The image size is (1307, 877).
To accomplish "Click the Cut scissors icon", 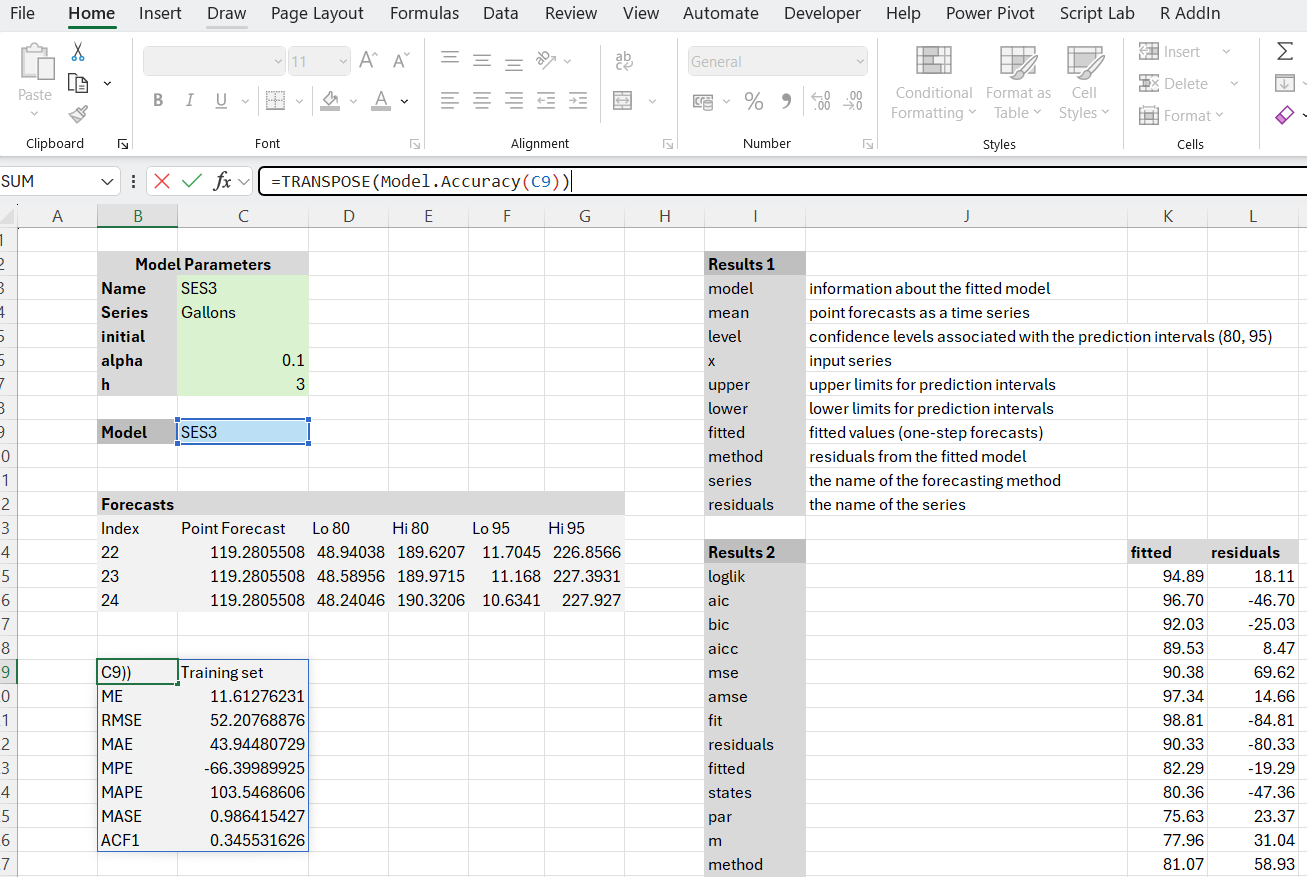I will pos(78,52).
